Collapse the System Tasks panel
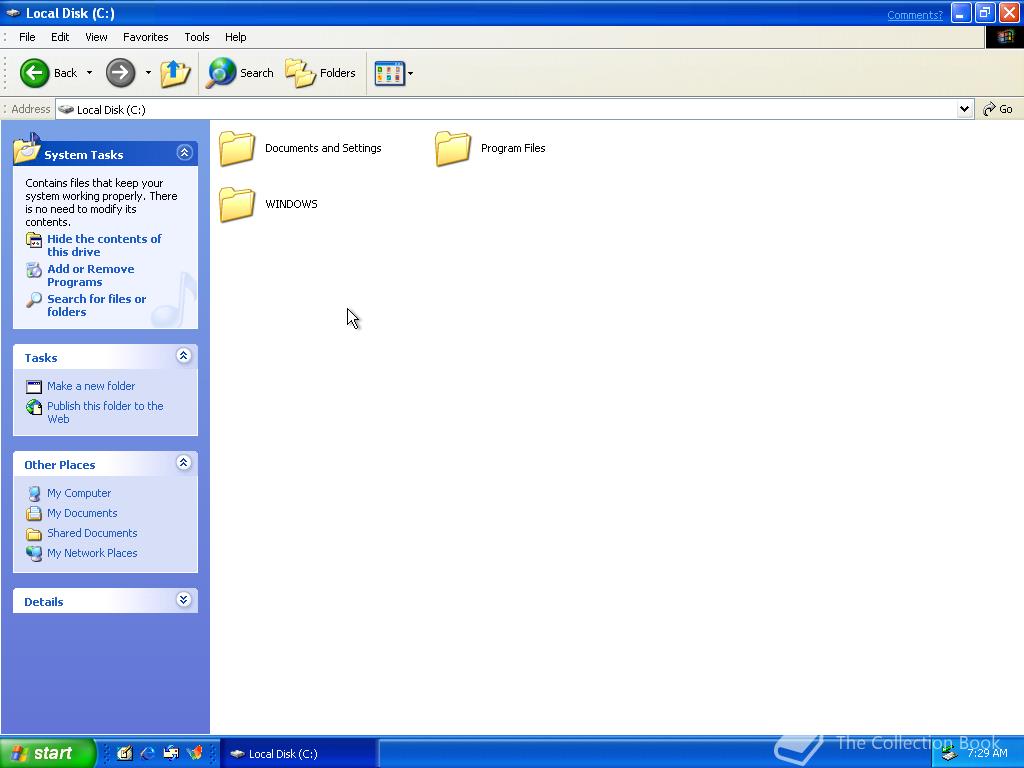The width and height of the screenshot is (1024, 768). [x=184, y=153]
